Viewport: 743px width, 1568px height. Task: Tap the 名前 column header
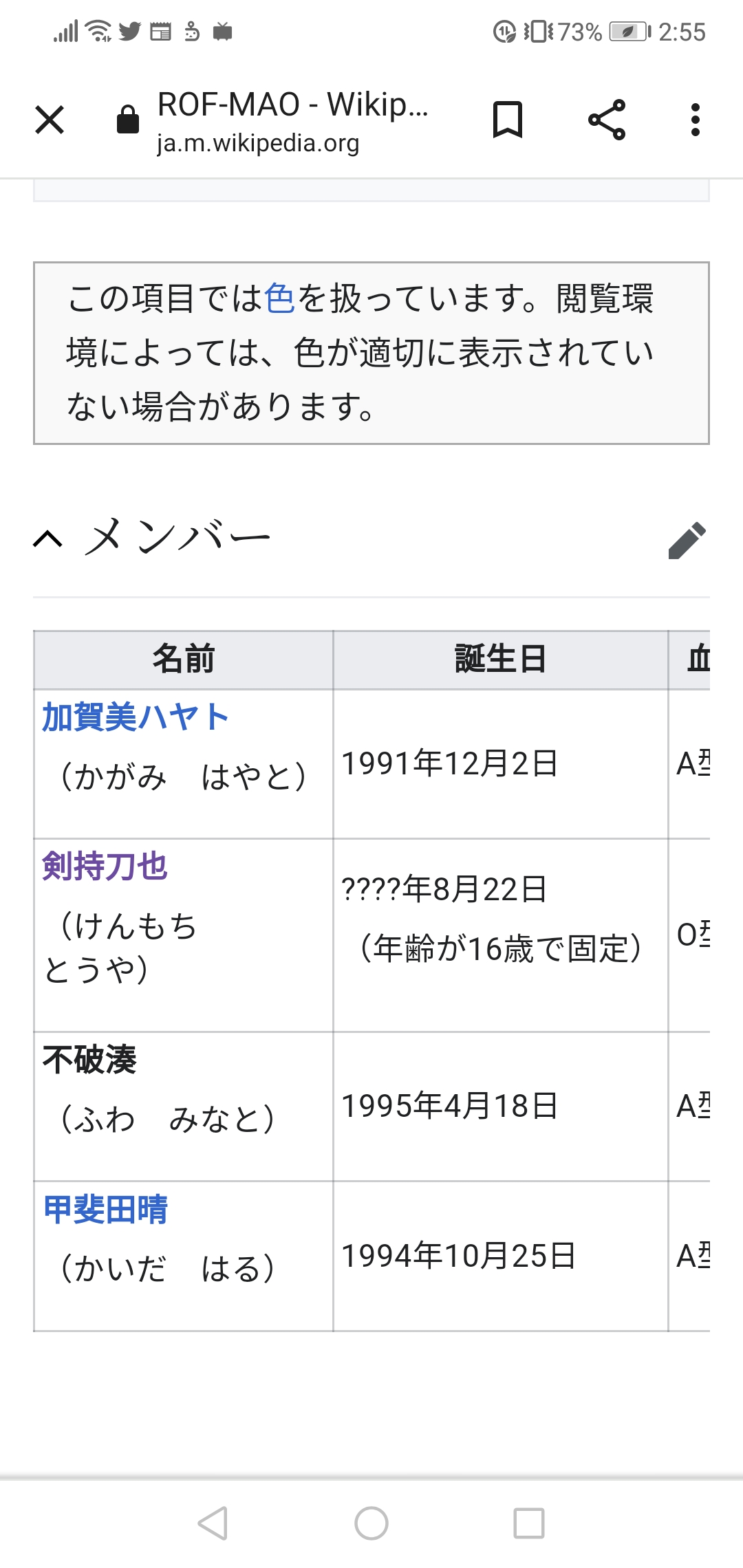[183, 659]
